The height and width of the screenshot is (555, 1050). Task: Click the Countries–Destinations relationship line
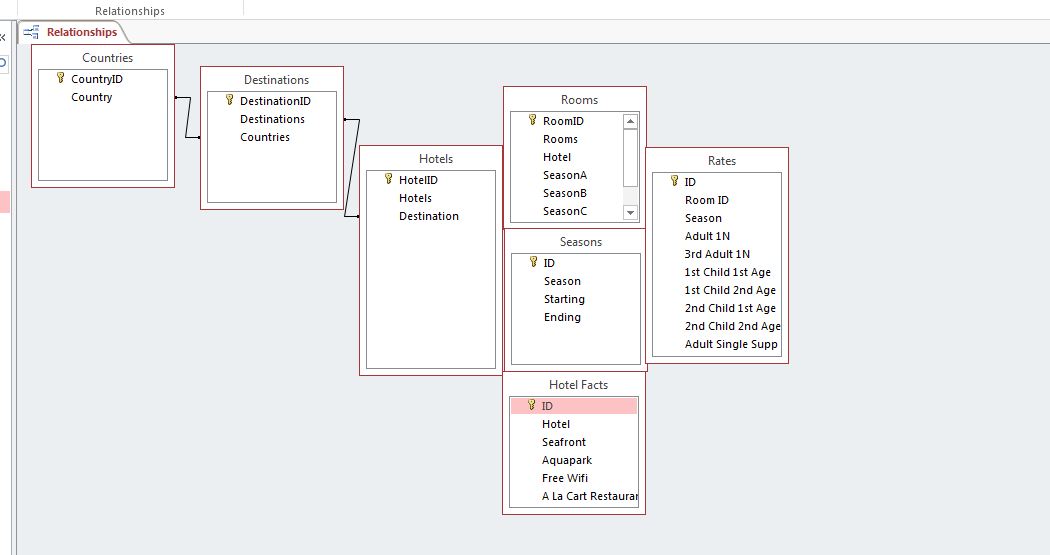pyautogui.click(x=188, y=117)
